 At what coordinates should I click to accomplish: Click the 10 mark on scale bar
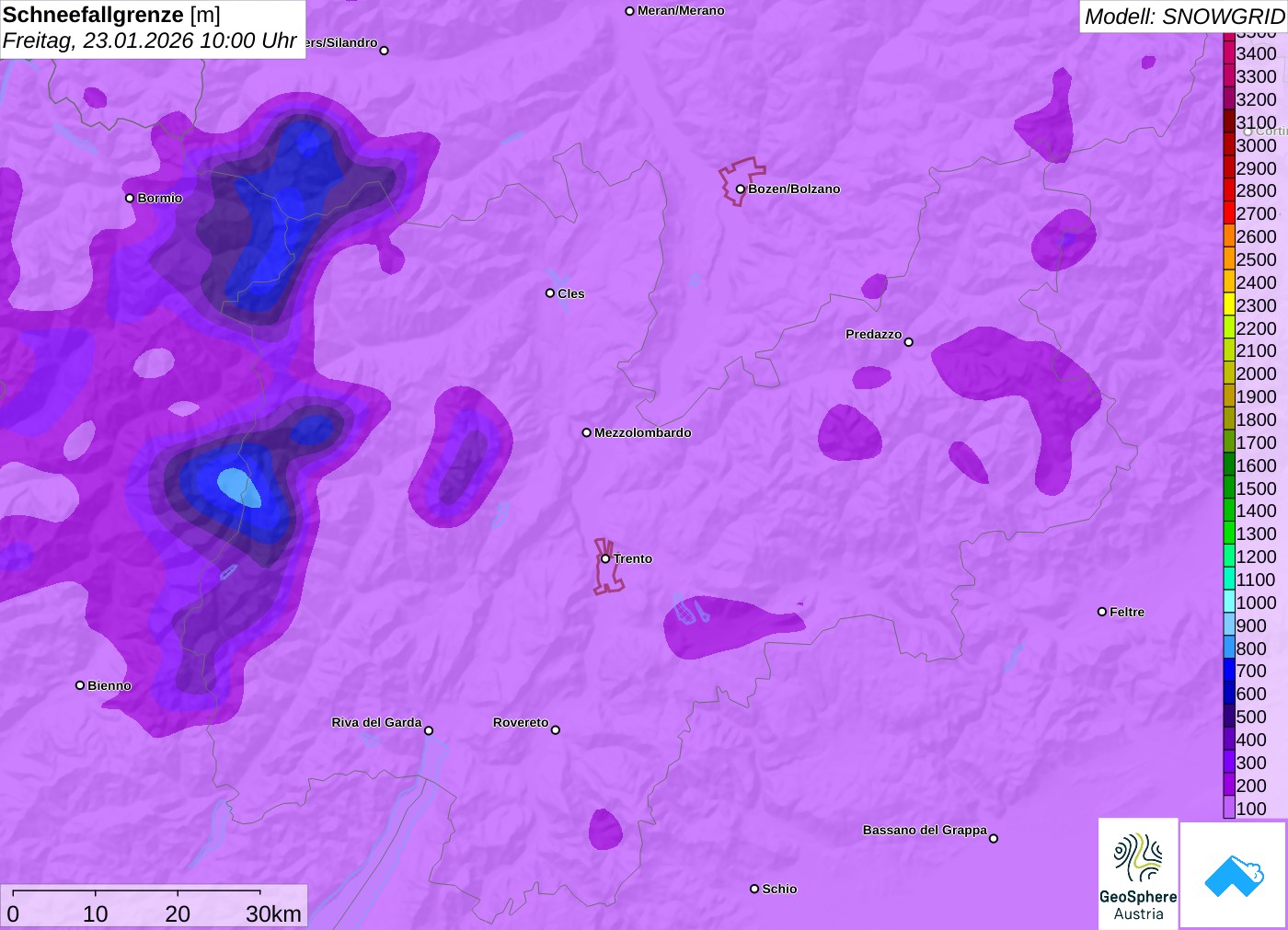(96, 913)
